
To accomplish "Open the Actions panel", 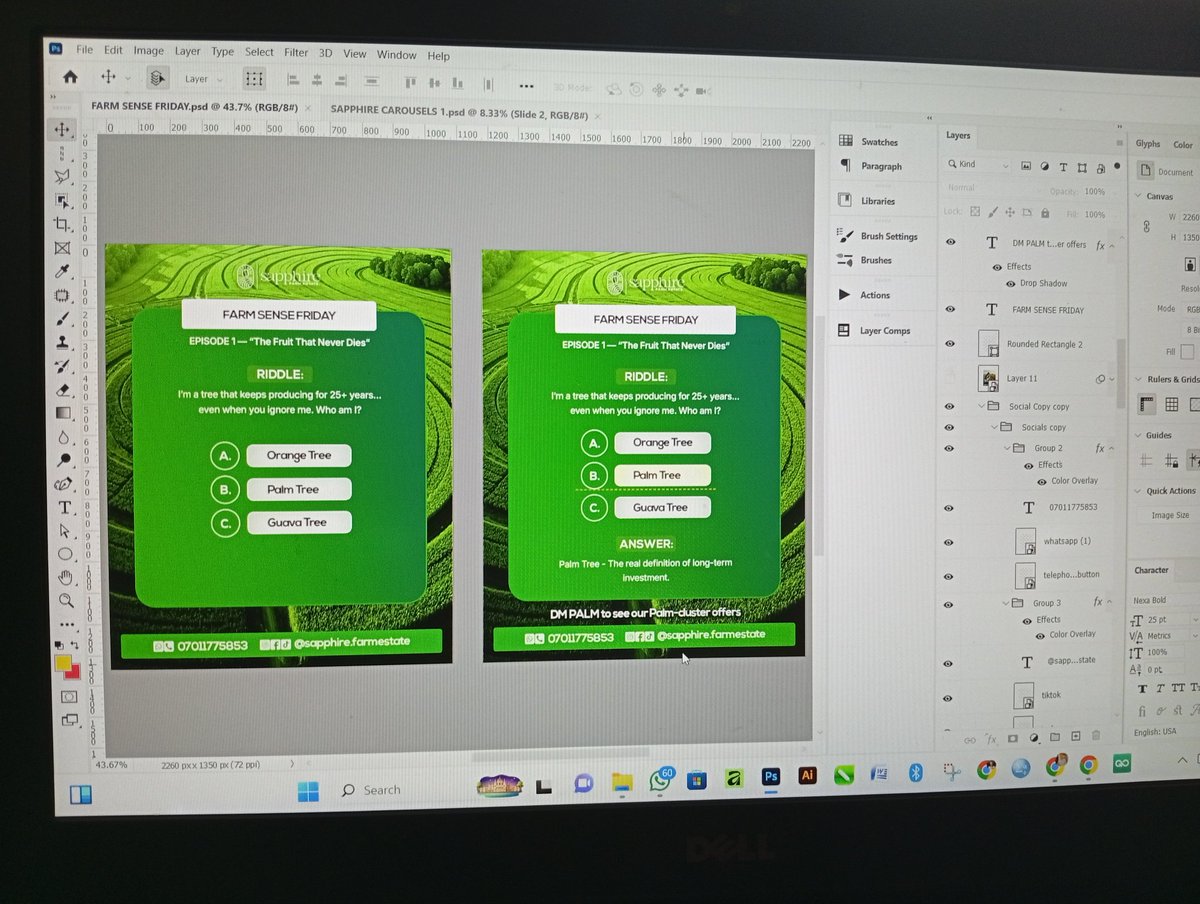I will coord(864,295).
